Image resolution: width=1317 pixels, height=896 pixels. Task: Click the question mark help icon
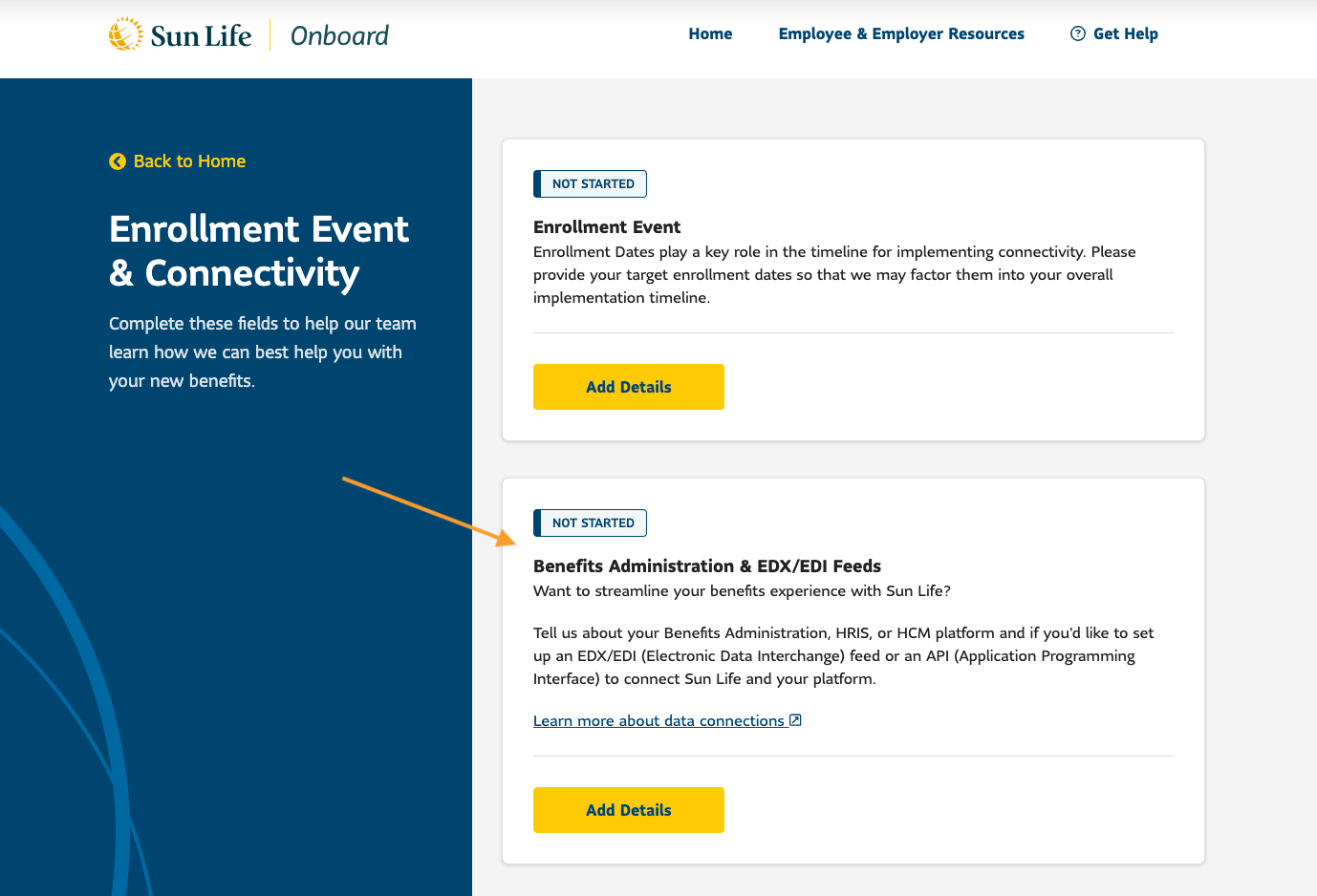click(x=1077, y=33)
